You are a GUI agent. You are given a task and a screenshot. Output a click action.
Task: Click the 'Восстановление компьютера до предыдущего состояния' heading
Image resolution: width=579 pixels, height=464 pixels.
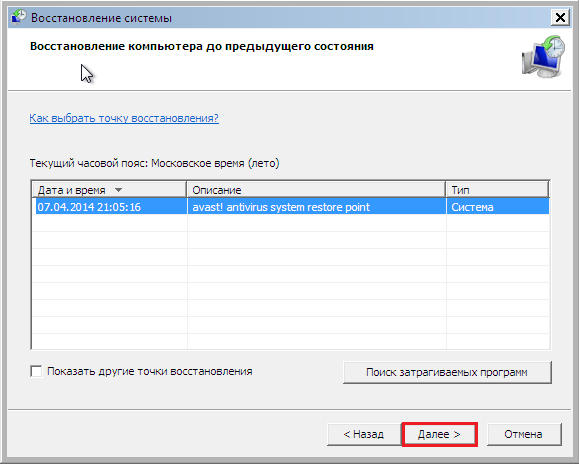tap(202, 47)
